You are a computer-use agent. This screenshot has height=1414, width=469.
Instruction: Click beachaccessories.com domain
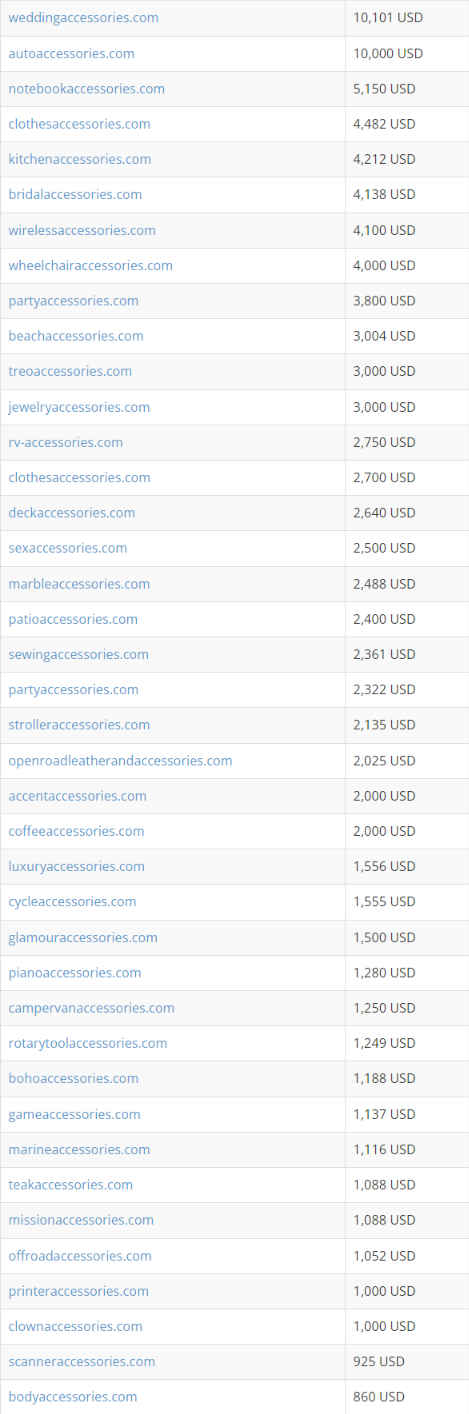[x=76, y=336]
